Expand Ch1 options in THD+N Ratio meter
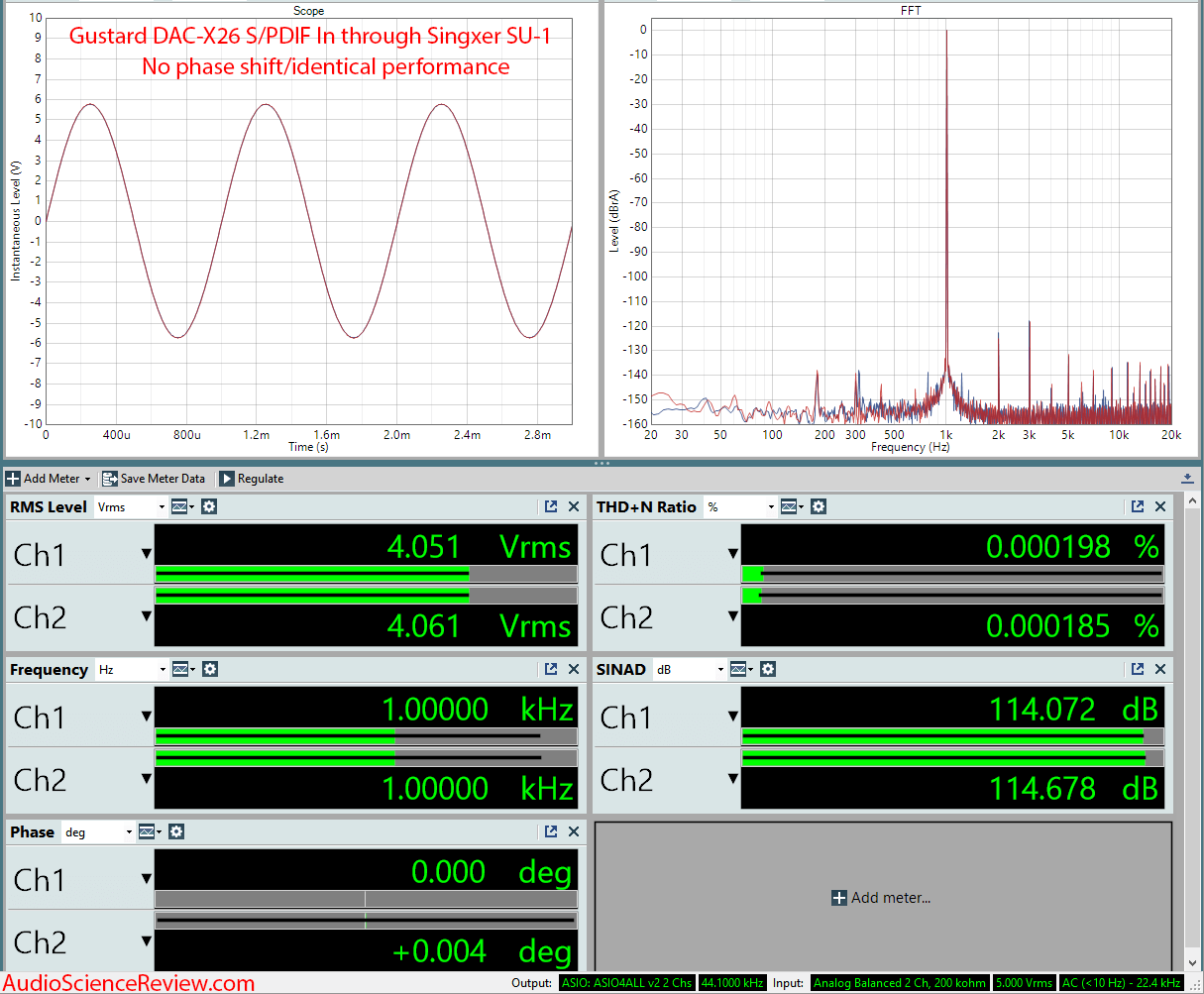 click(733, 554)
